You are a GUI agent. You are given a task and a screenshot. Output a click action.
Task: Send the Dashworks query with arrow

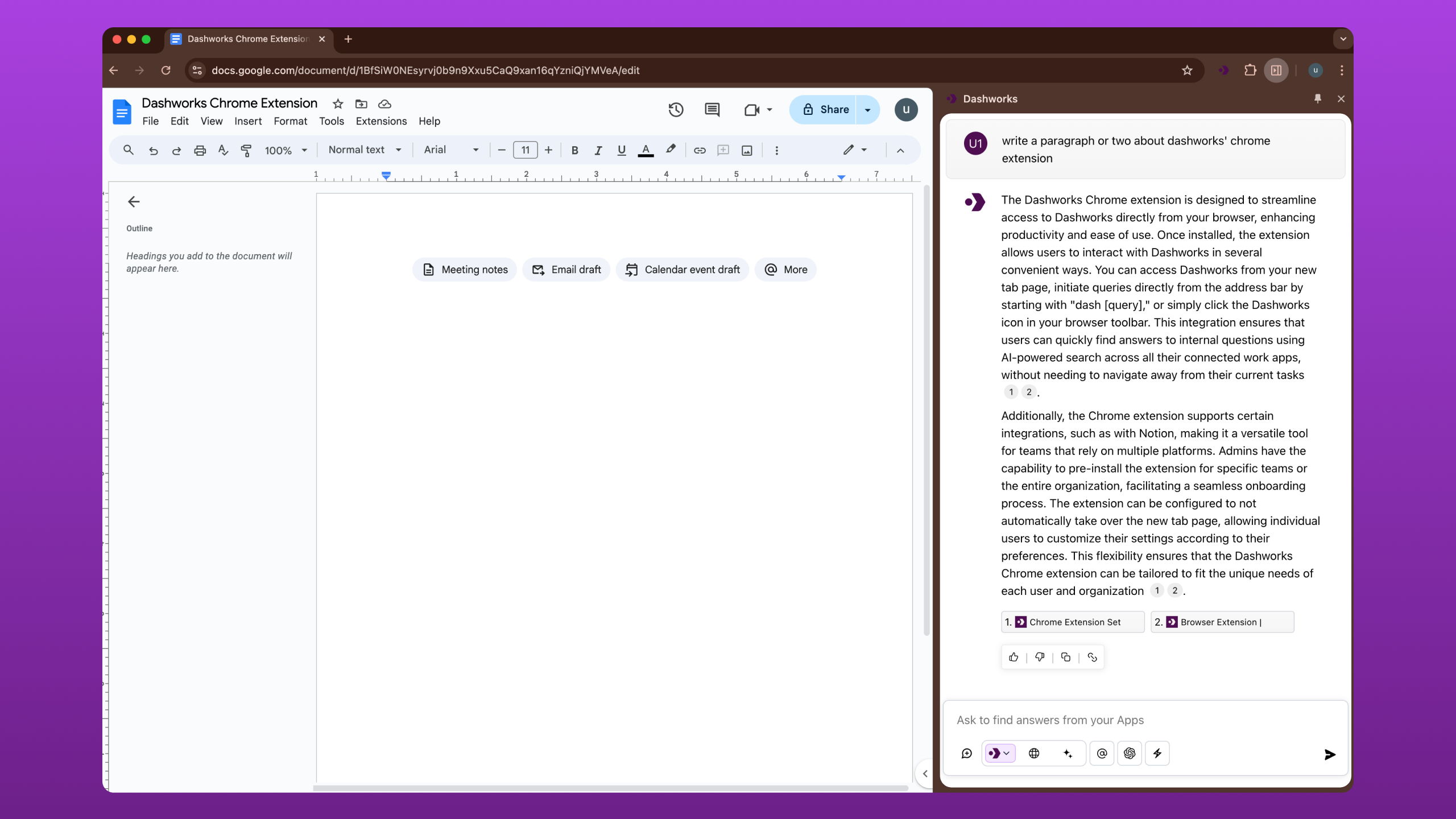coord(1329,755)
